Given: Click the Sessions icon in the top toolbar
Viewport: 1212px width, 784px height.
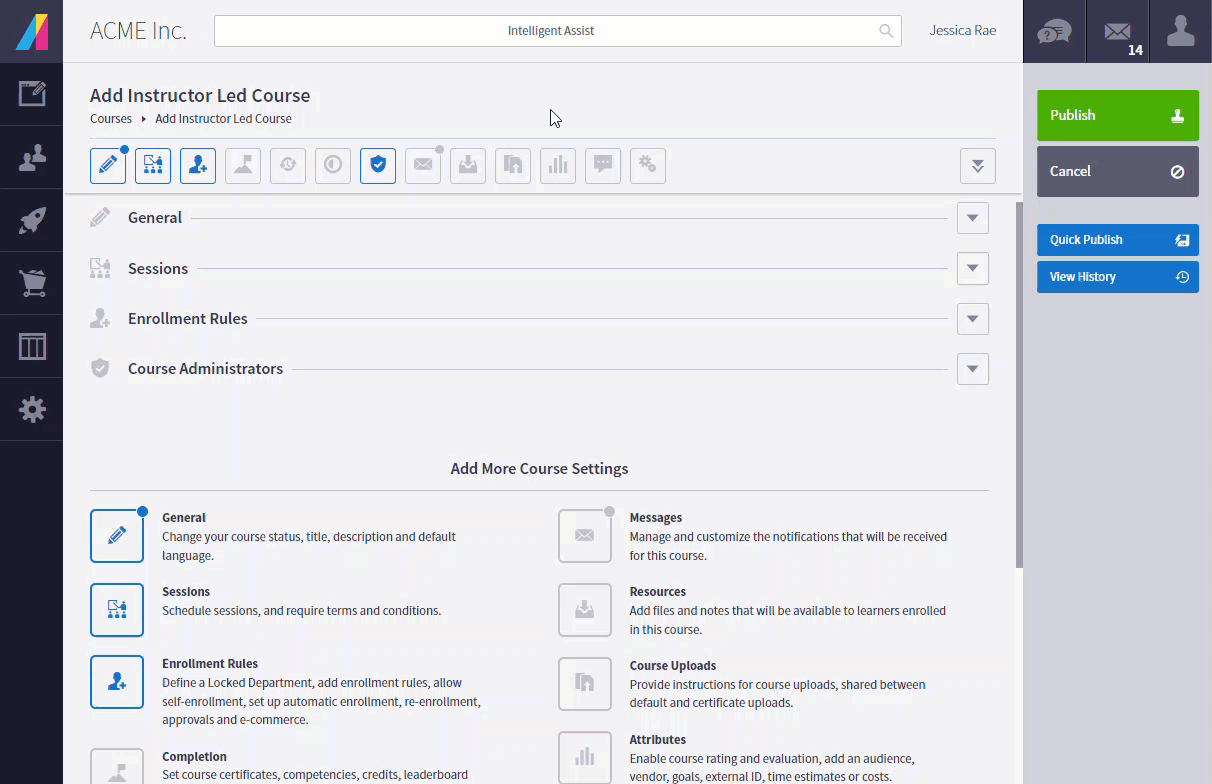Looking at the screenshot, I should [x=153, y=165].
